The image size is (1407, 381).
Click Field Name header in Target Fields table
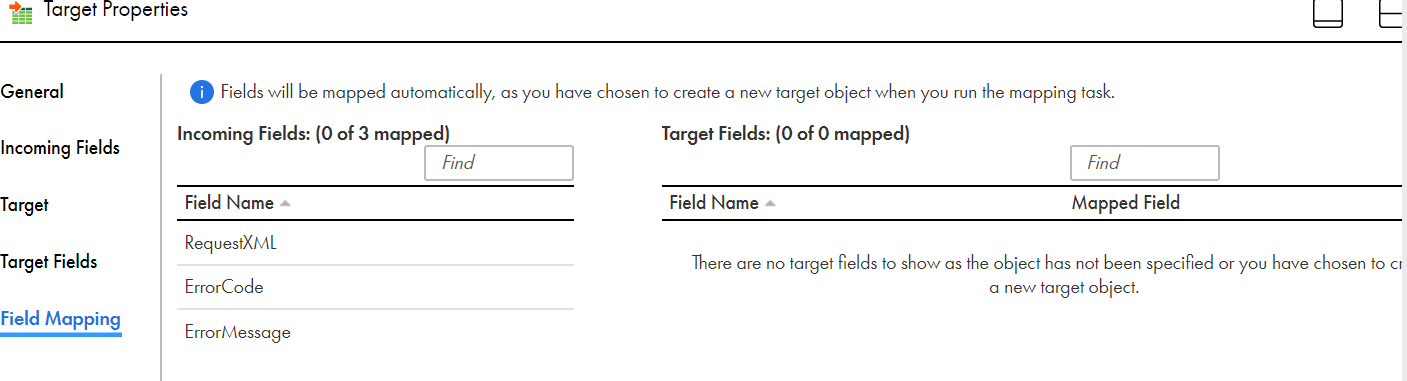(714, 203)
